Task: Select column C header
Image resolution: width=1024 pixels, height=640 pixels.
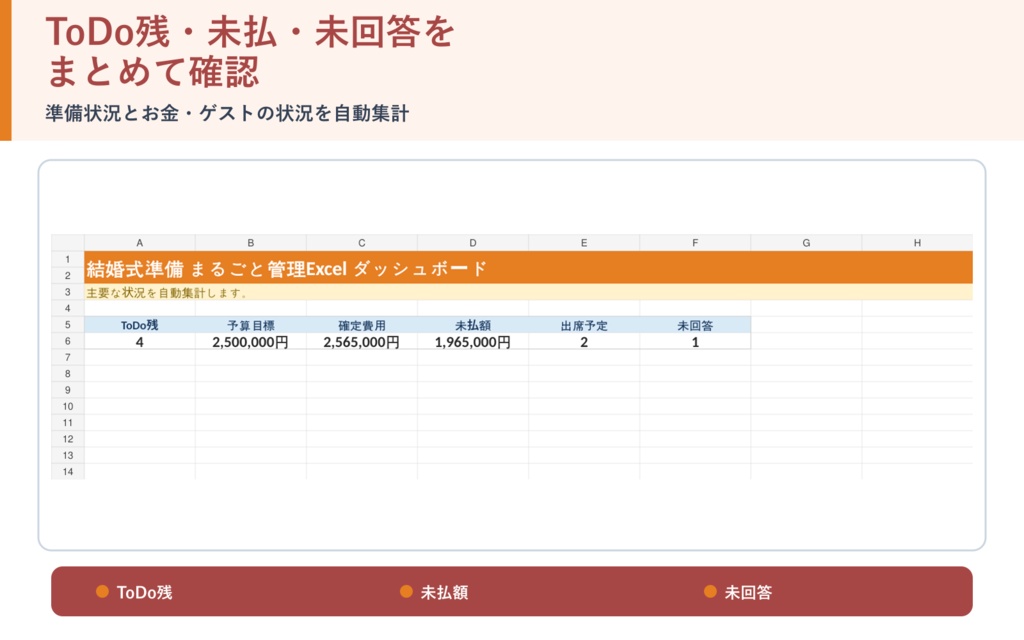Action: pyautogui.click(x=362, y=243)
